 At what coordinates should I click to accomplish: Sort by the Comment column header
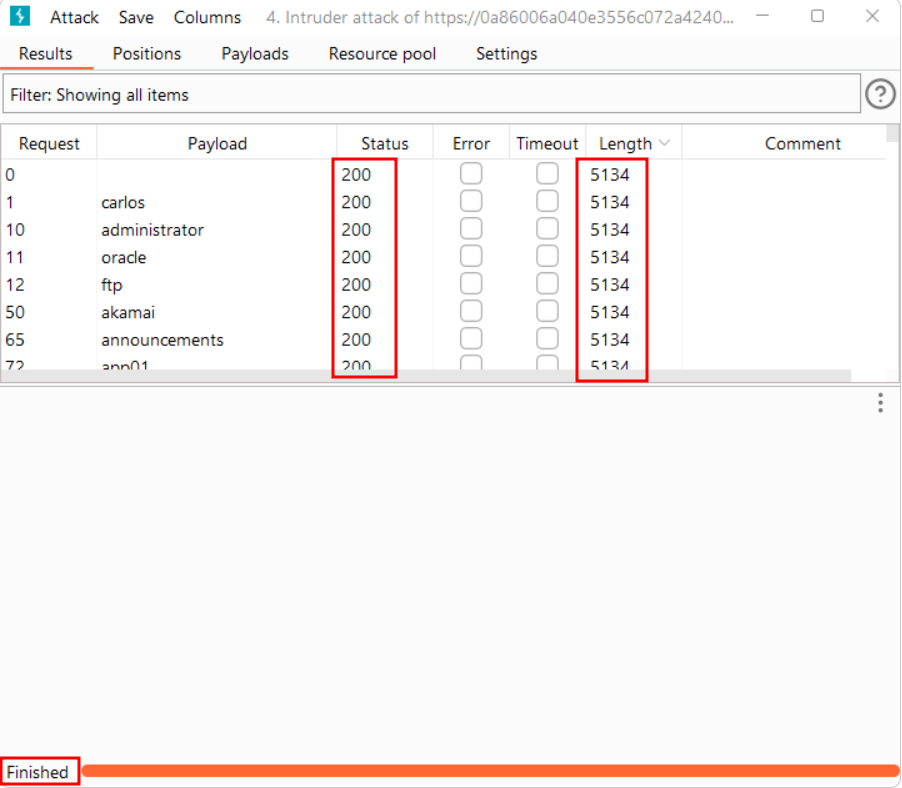(x=802, y=143)
